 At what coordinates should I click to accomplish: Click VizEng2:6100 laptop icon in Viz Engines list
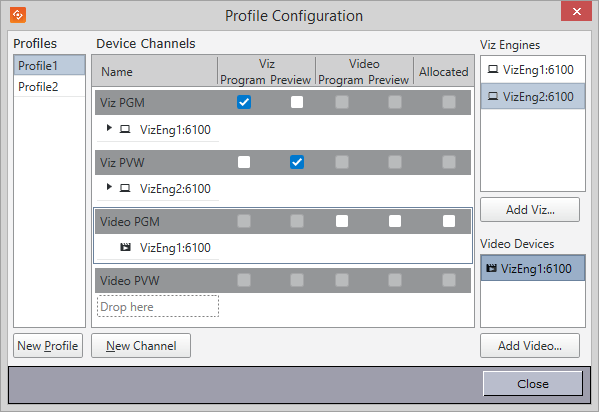click(x=493, y=96)
